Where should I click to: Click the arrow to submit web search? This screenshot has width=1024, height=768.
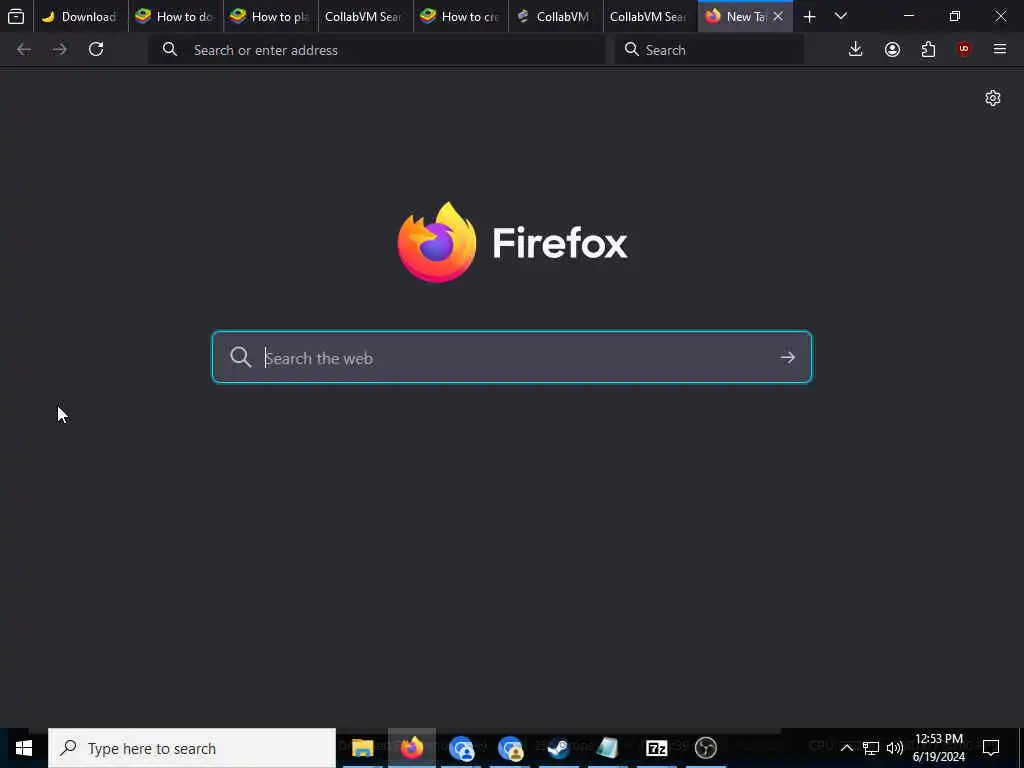[788, 357]
